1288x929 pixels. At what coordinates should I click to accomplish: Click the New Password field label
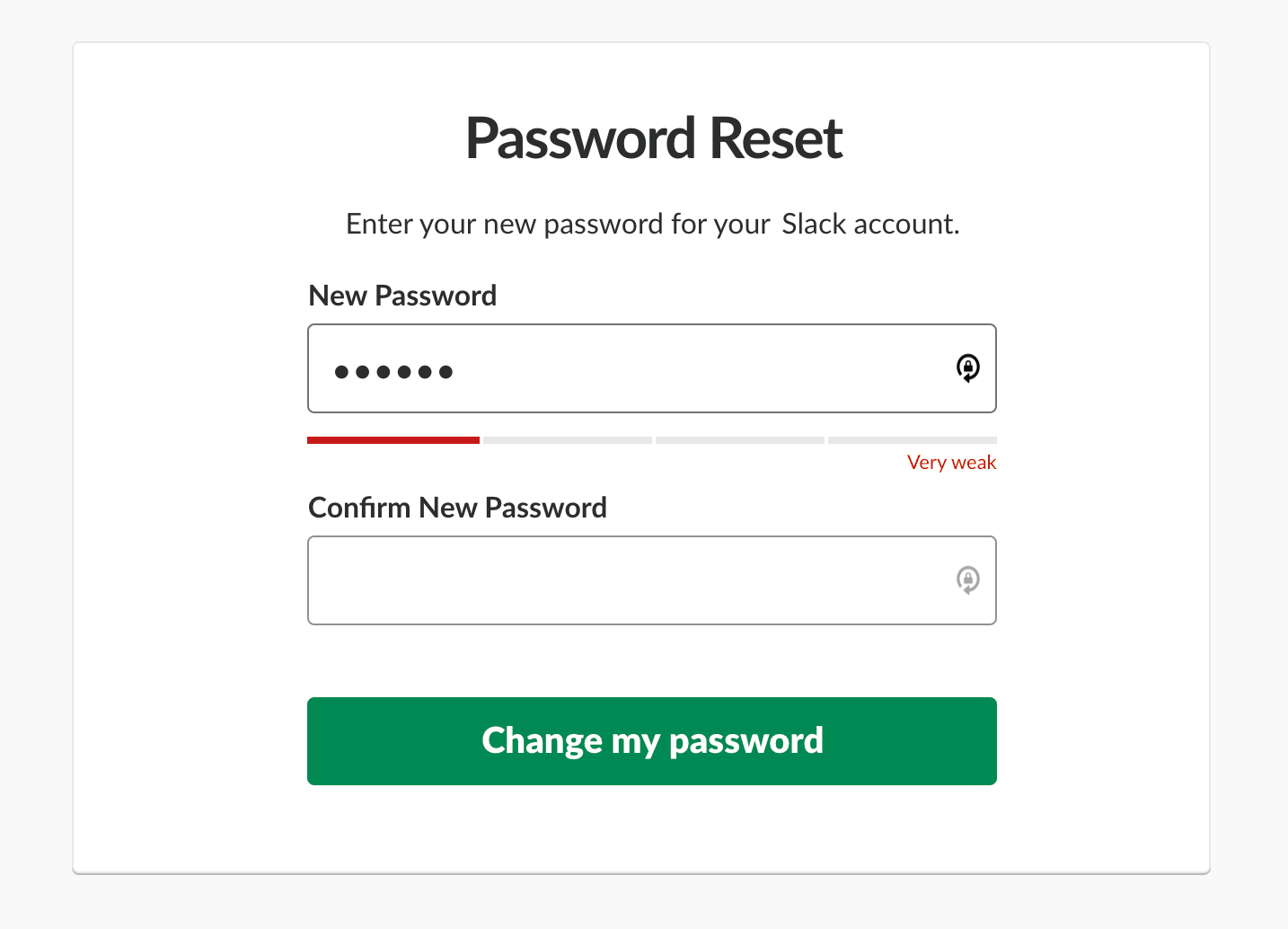point(402,295)
